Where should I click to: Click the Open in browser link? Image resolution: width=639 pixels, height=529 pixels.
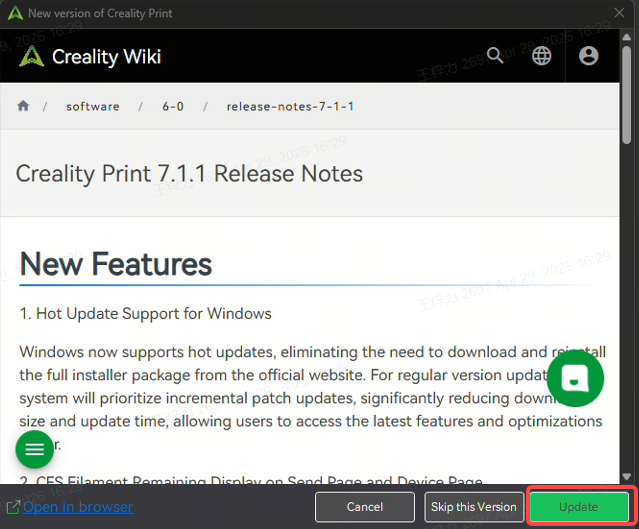click(78, 507)
